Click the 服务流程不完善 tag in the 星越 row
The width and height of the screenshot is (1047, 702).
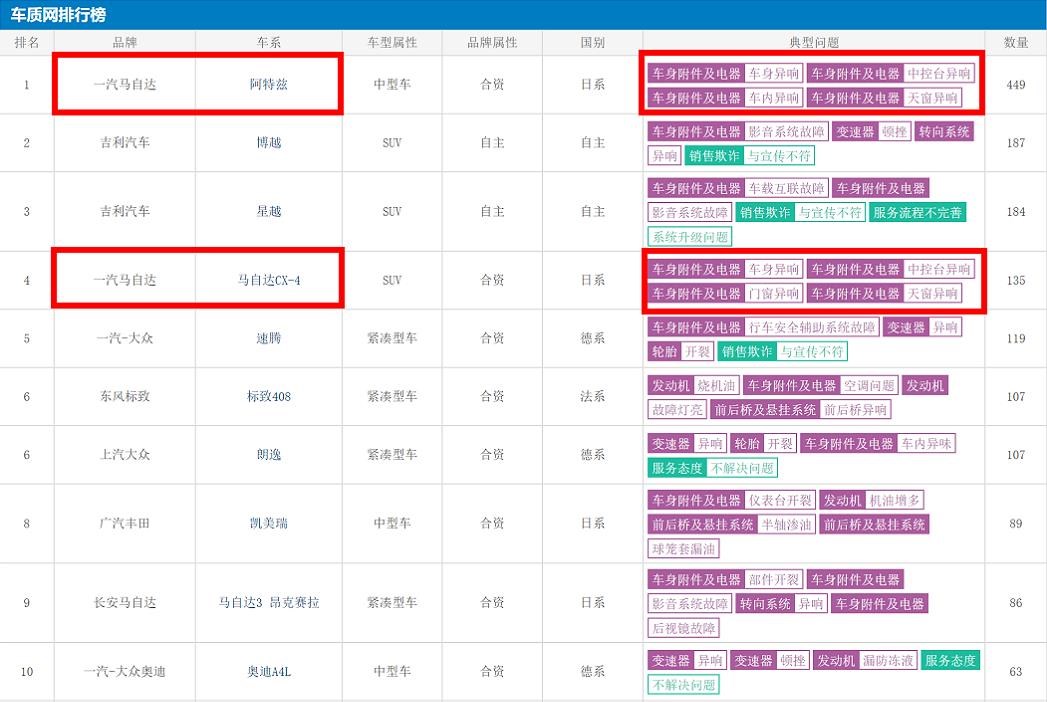click(917, 212)
